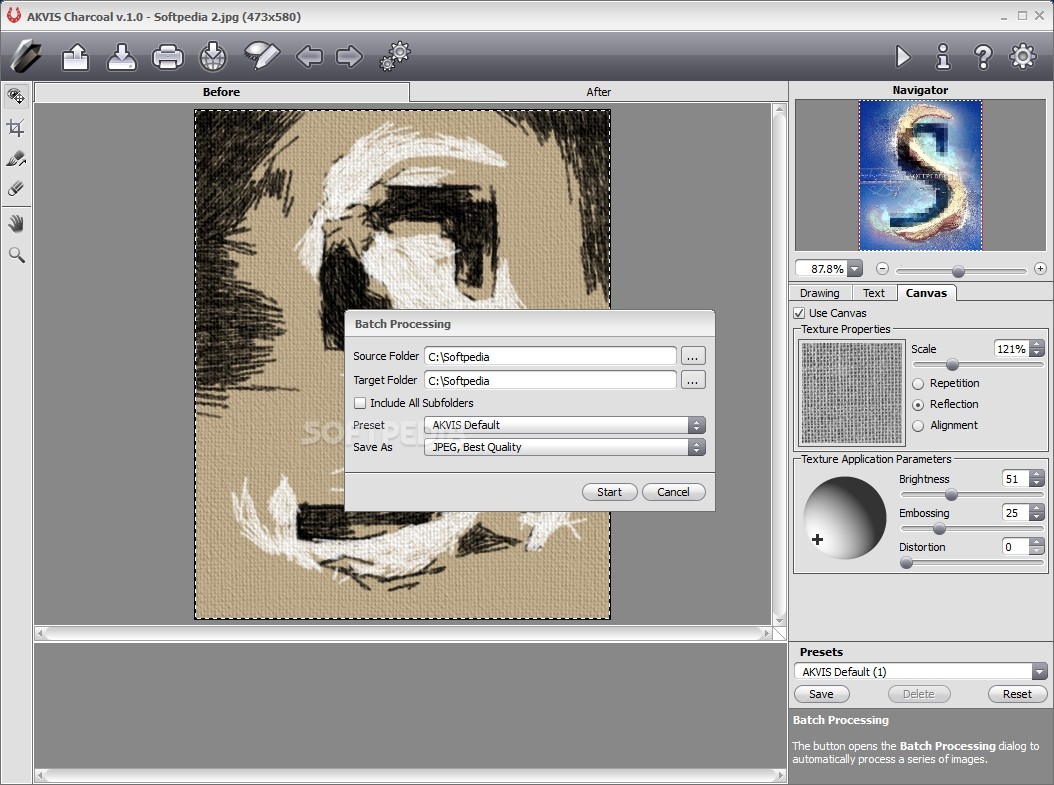1054x785 pixels.
Task: Click the Navigator image thumbnail
Action: tap(920, 175)
